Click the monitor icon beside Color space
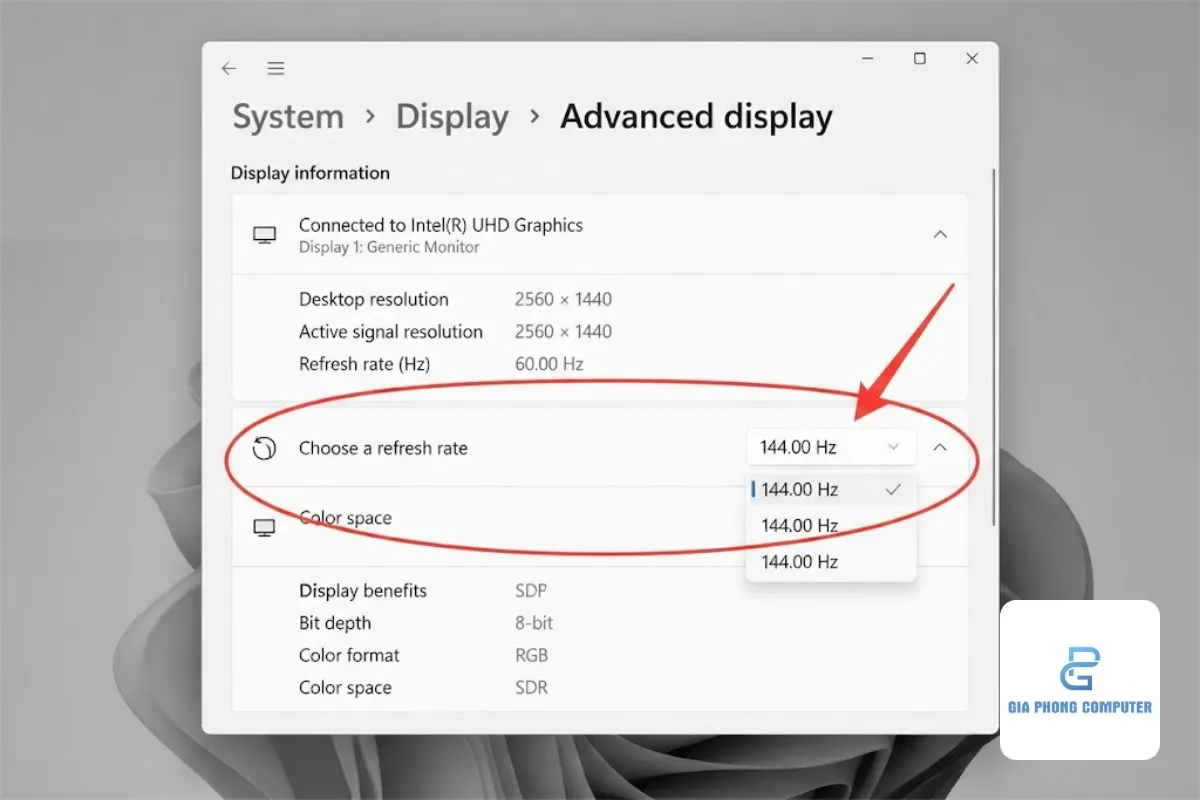 264,527
